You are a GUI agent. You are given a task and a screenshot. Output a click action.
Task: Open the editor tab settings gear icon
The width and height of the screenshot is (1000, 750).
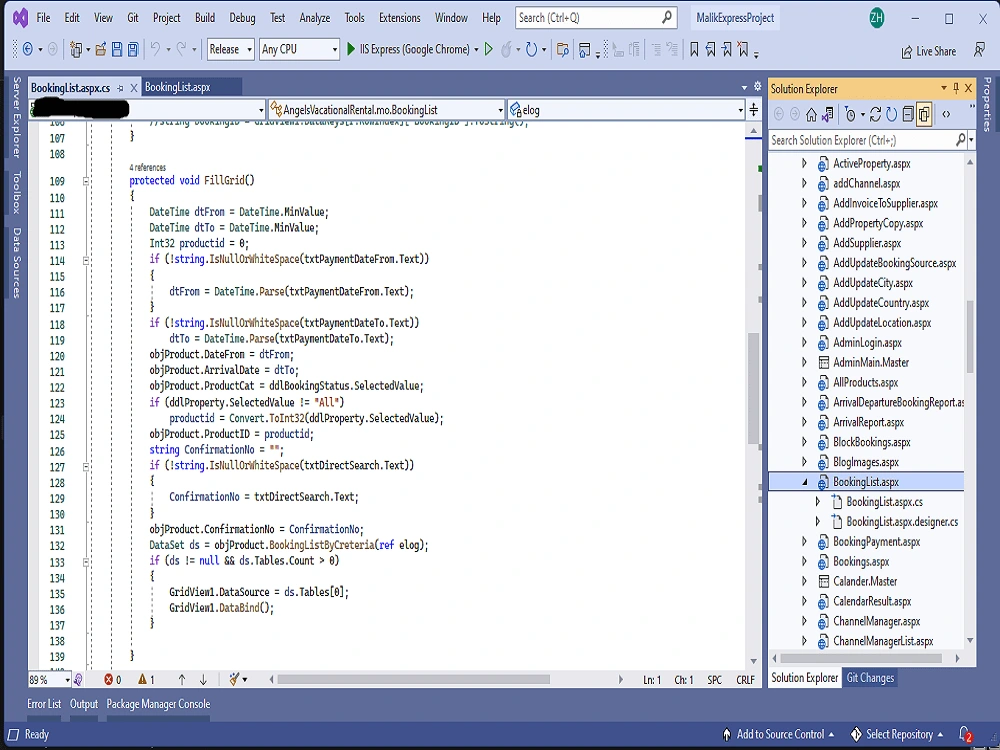758,86
